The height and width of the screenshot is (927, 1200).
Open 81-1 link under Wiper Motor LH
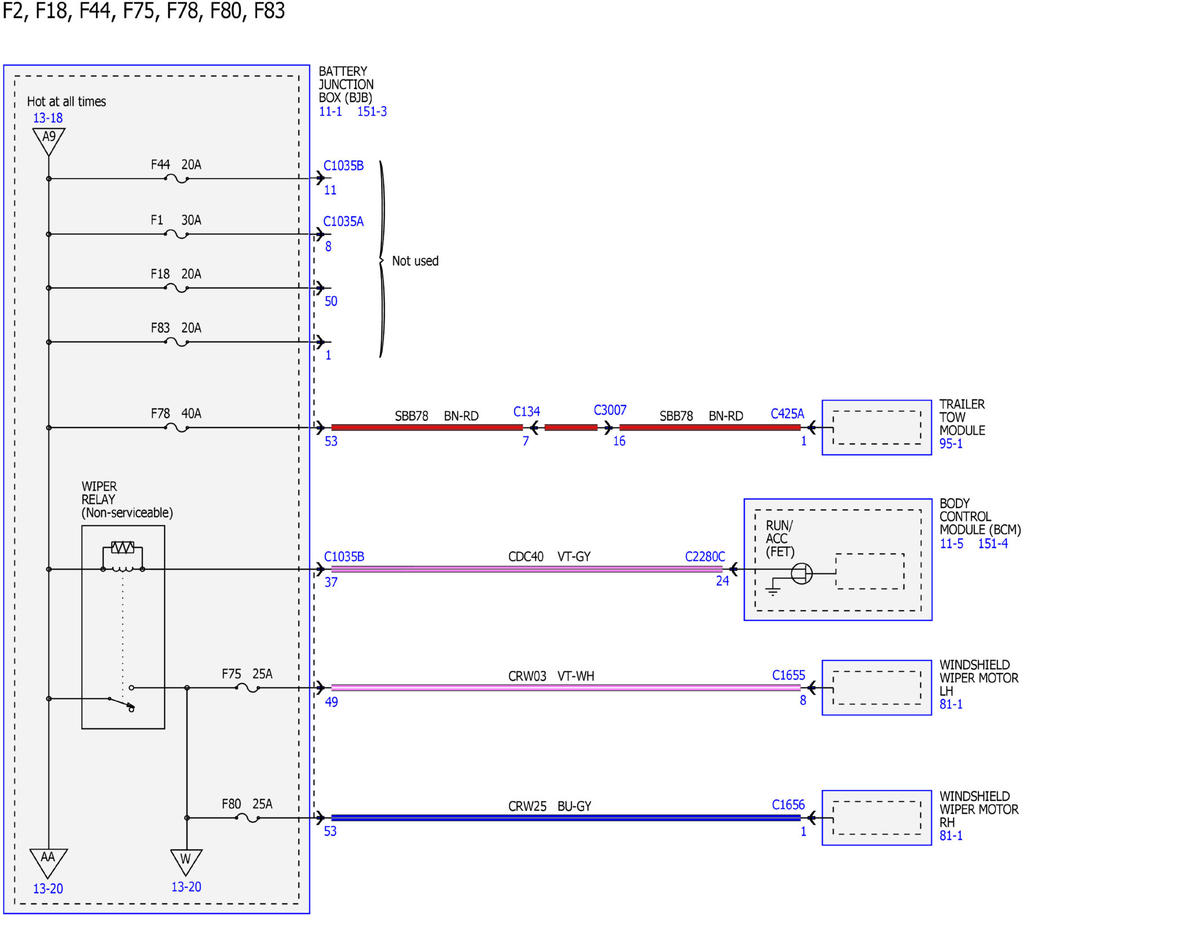951,704
